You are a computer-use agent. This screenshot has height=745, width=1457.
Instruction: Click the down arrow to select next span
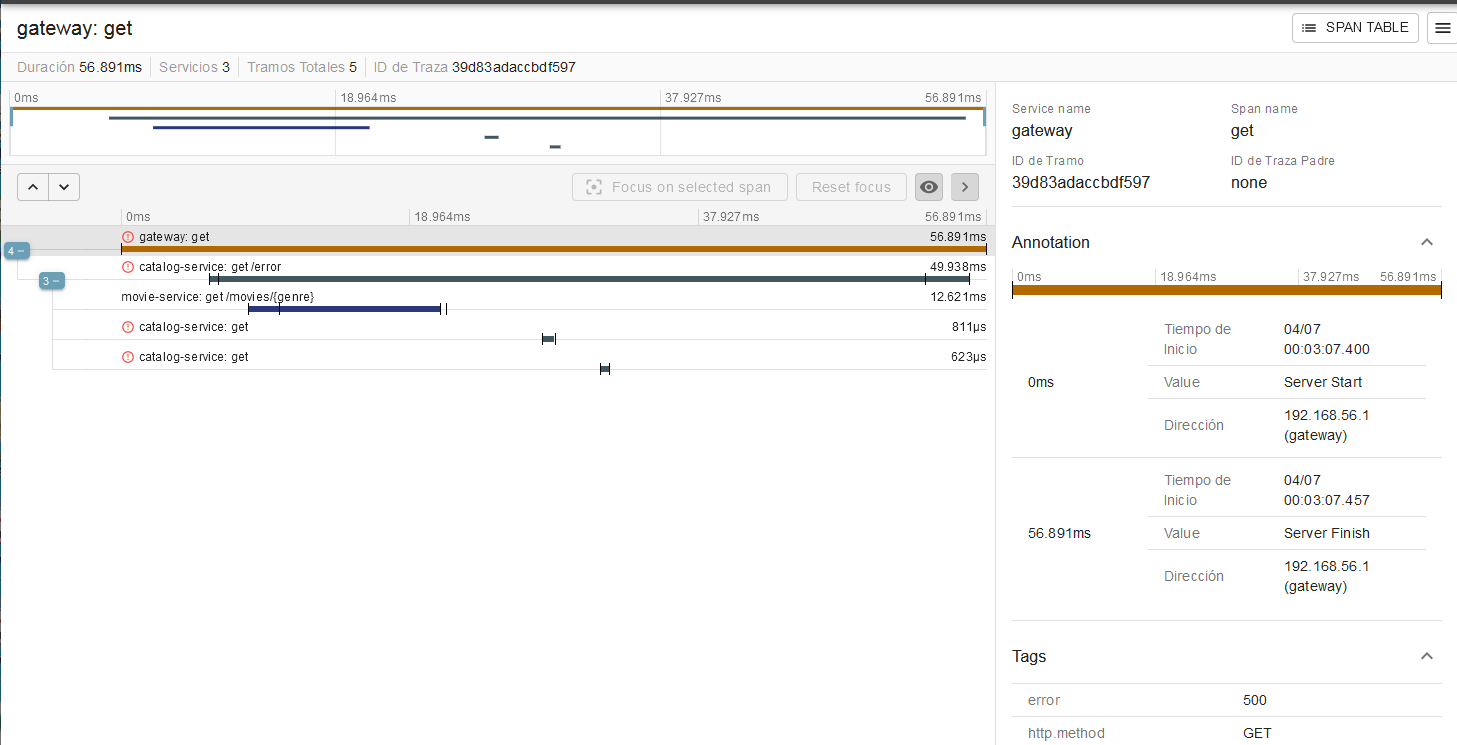(64, 187)
